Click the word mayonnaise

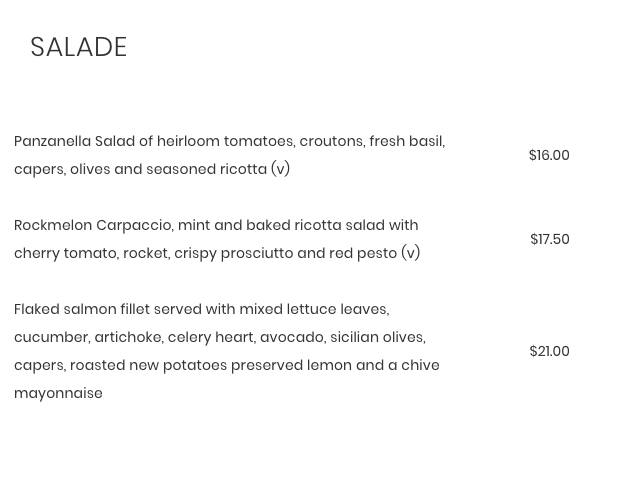[x=58, y=393]
